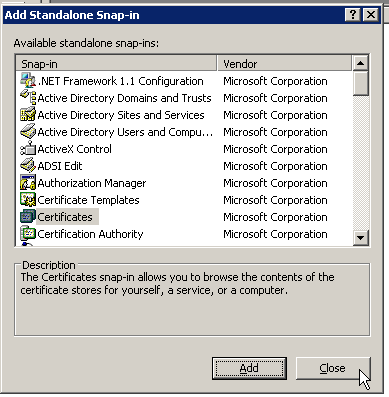
Task: Select 'Certification Authority' in the list
Action: [90, 234]
